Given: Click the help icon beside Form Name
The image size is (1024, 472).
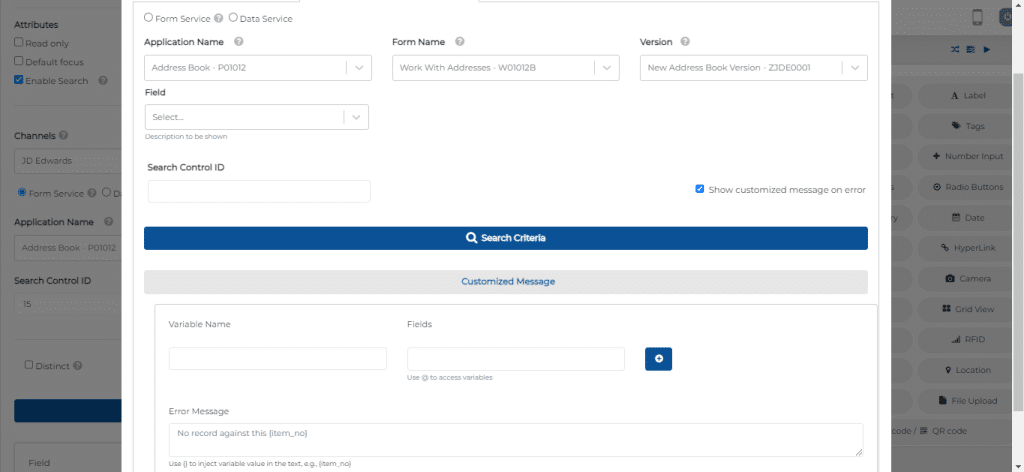Looking at the screenshot, I should [x=460, y=42].
